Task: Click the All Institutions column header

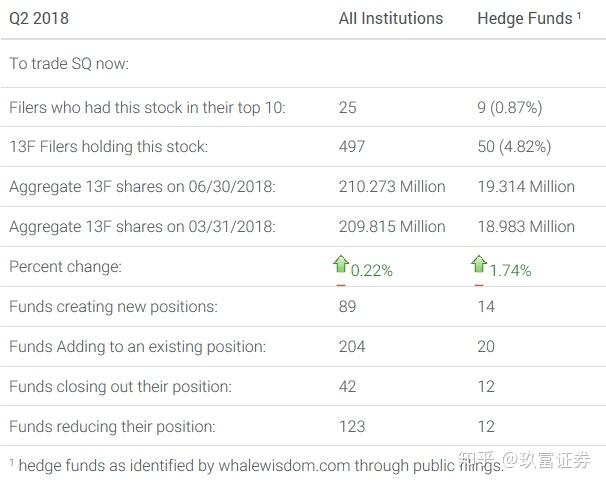Action: point(390,19)
